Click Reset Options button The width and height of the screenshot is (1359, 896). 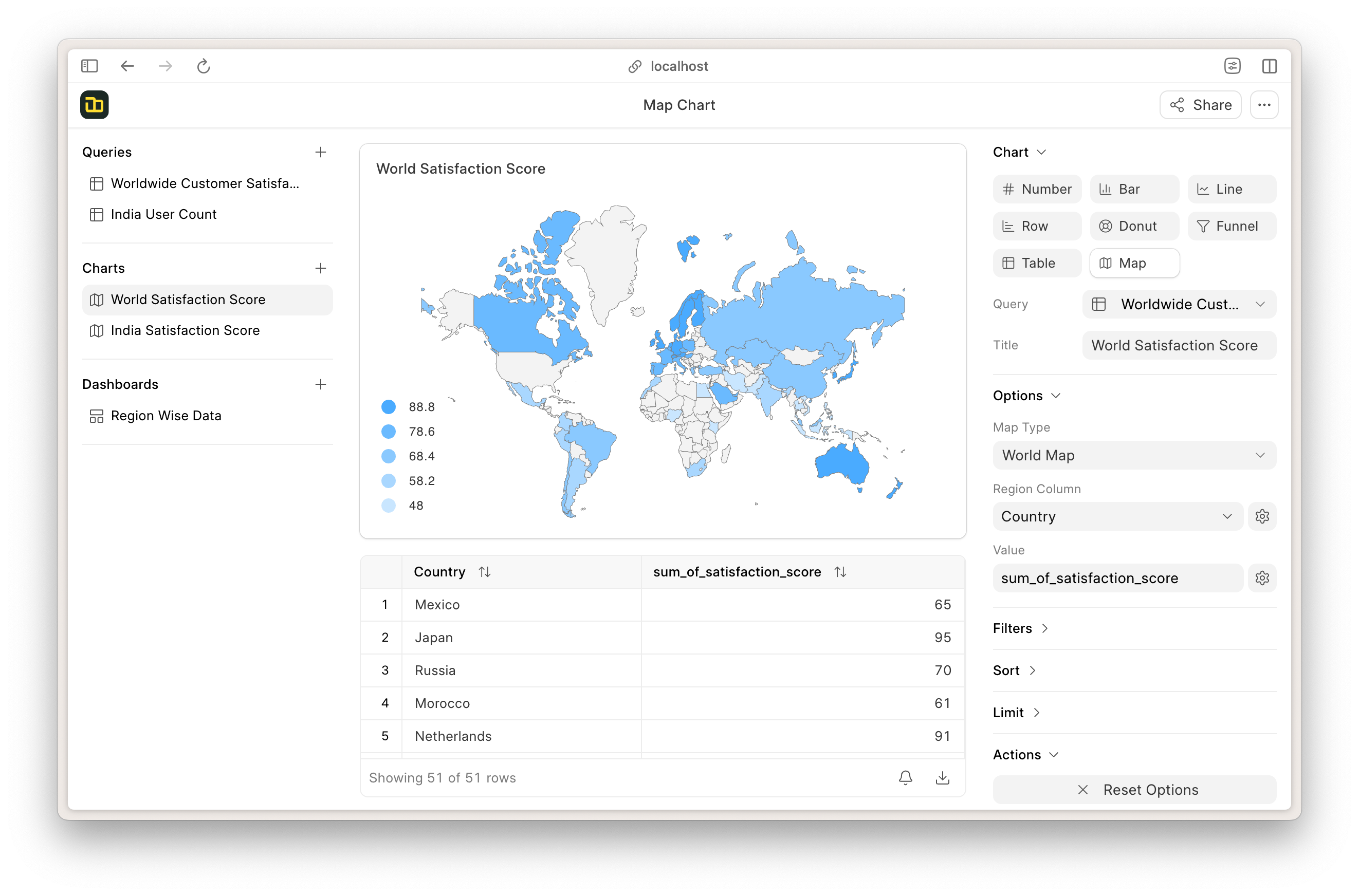[x=1134, y=789]
